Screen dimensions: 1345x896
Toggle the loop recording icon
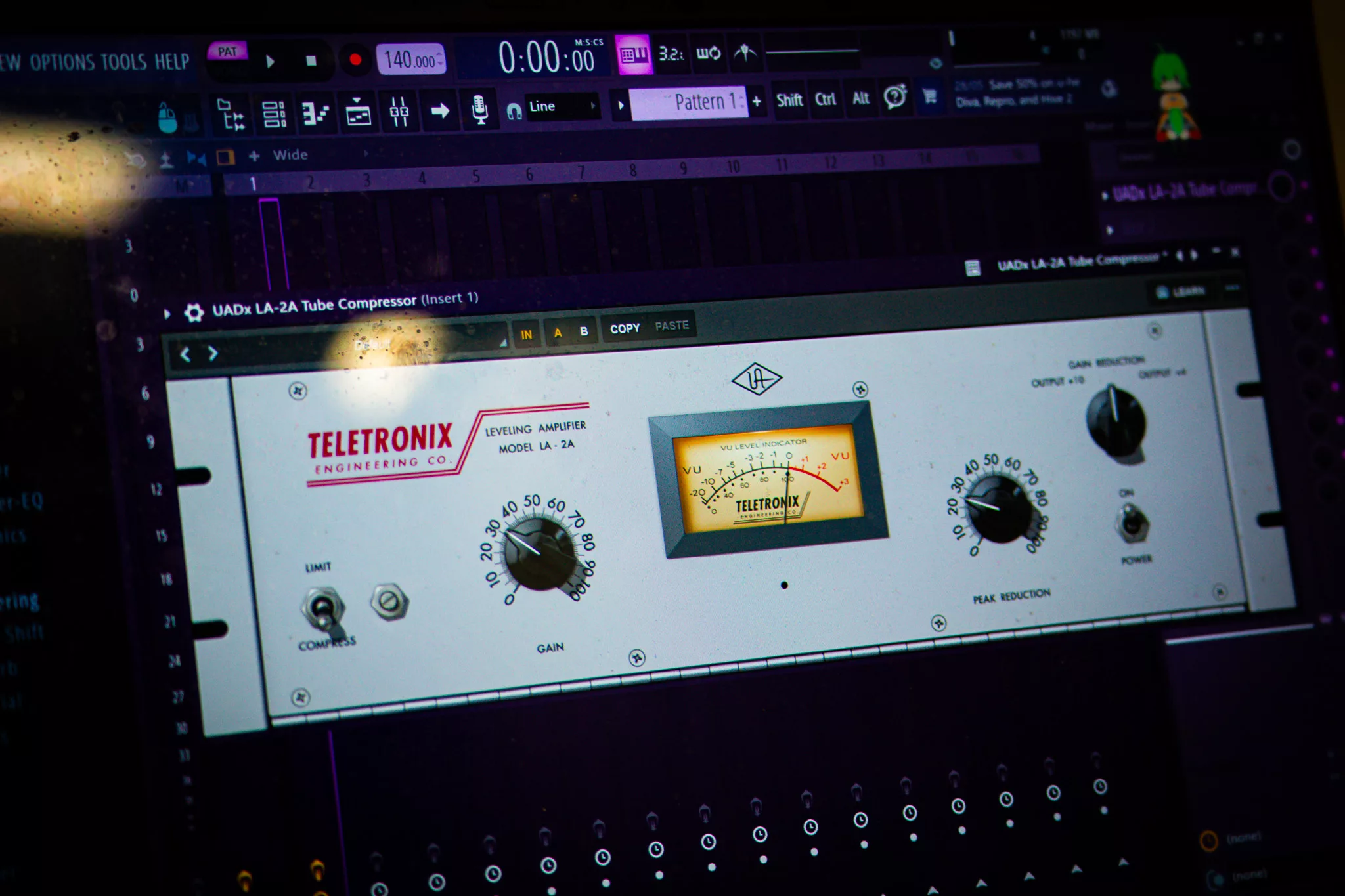click(x=708, y=53)
